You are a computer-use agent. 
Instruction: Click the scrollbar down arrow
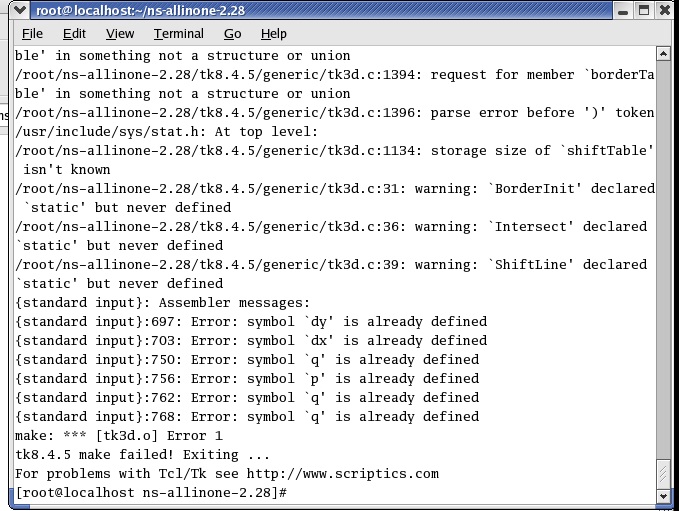[x=664, y=494]
